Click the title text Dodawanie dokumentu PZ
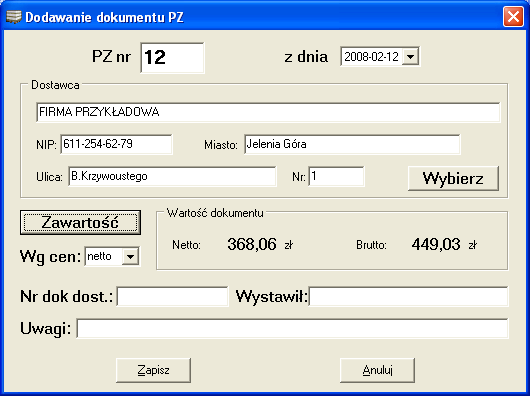530x396 pixels. [x=104, y=17]
